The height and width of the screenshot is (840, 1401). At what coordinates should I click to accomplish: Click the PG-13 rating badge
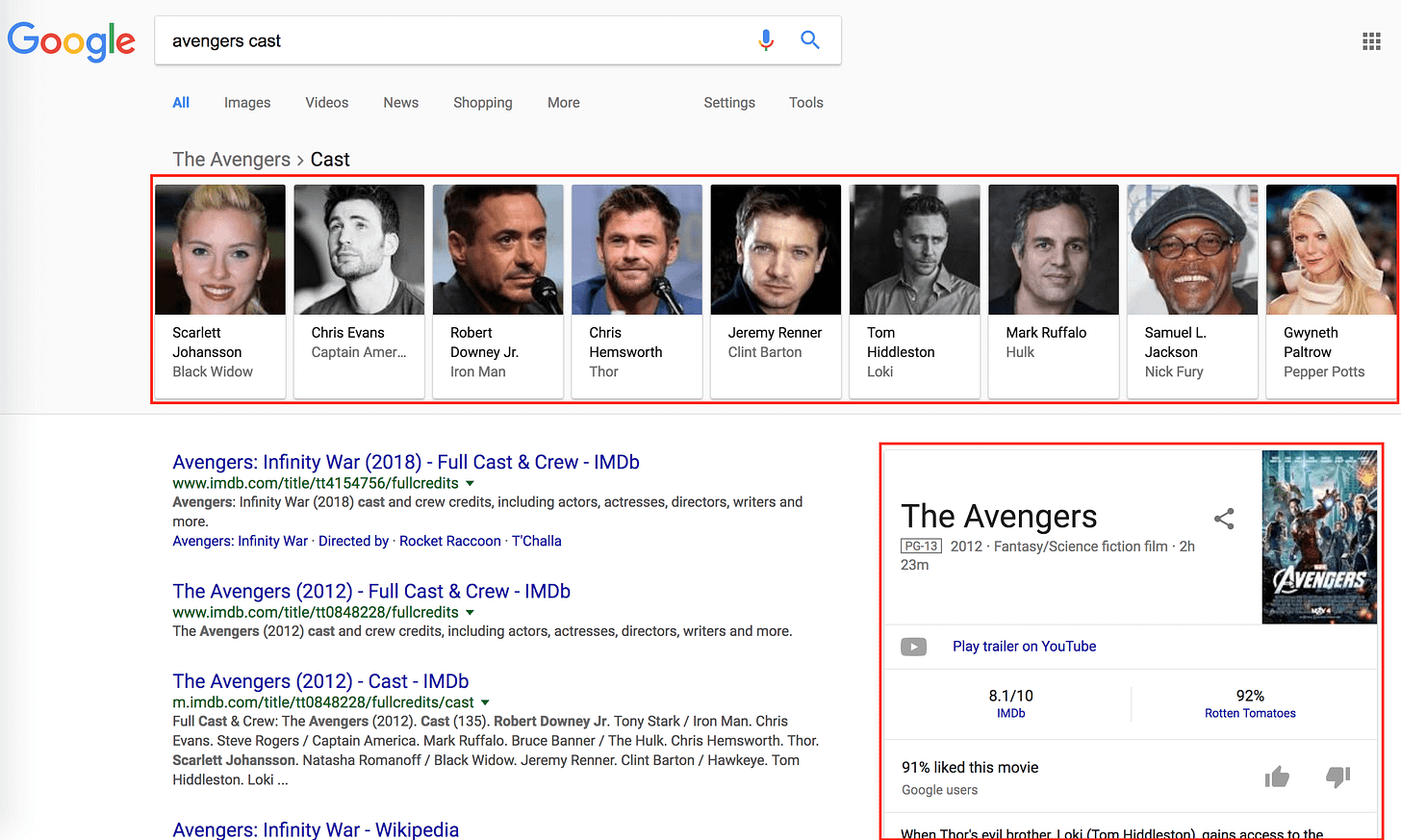pyautogui.click(x=921, y=547)
